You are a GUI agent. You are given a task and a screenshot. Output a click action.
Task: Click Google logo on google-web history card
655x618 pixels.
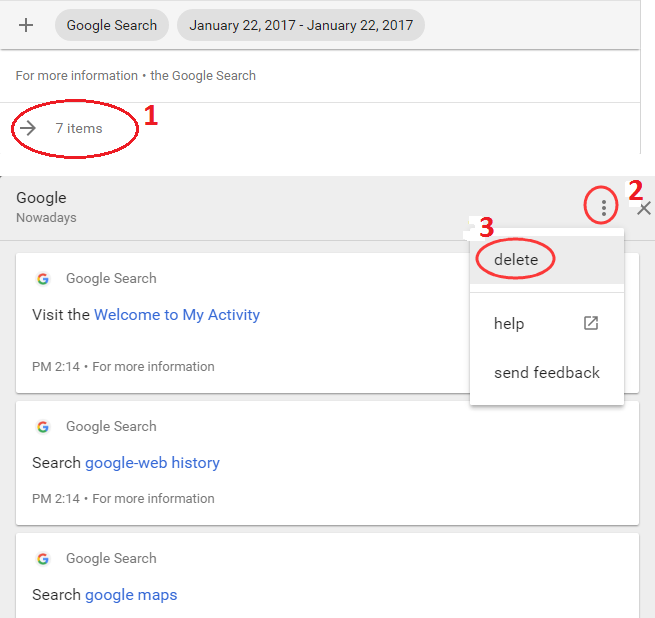tap(42, 427)
